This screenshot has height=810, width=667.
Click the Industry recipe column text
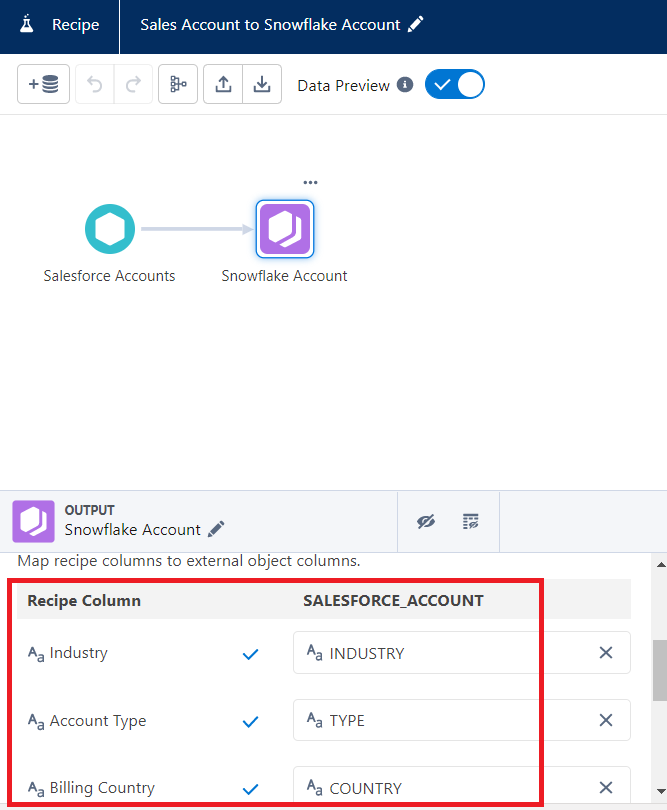pos(79,653)
